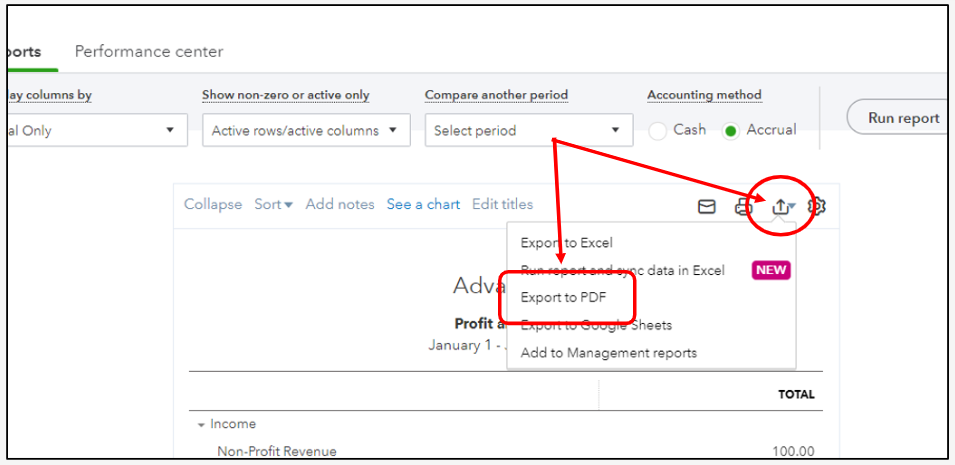Screen dimensions: 955x465
Task: Click the Accounting method label
Action: pos(705,95)
